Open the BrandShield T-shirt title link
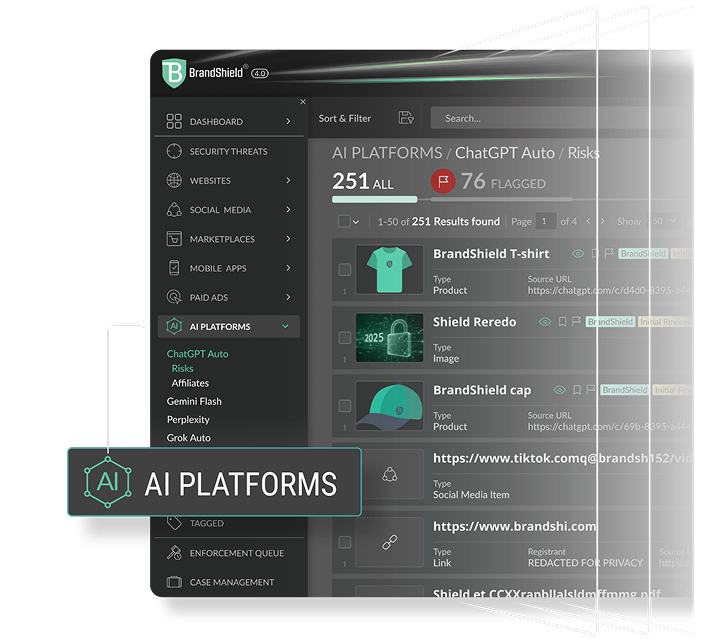The width and height of the screenshot is (717, 642). 491,253
